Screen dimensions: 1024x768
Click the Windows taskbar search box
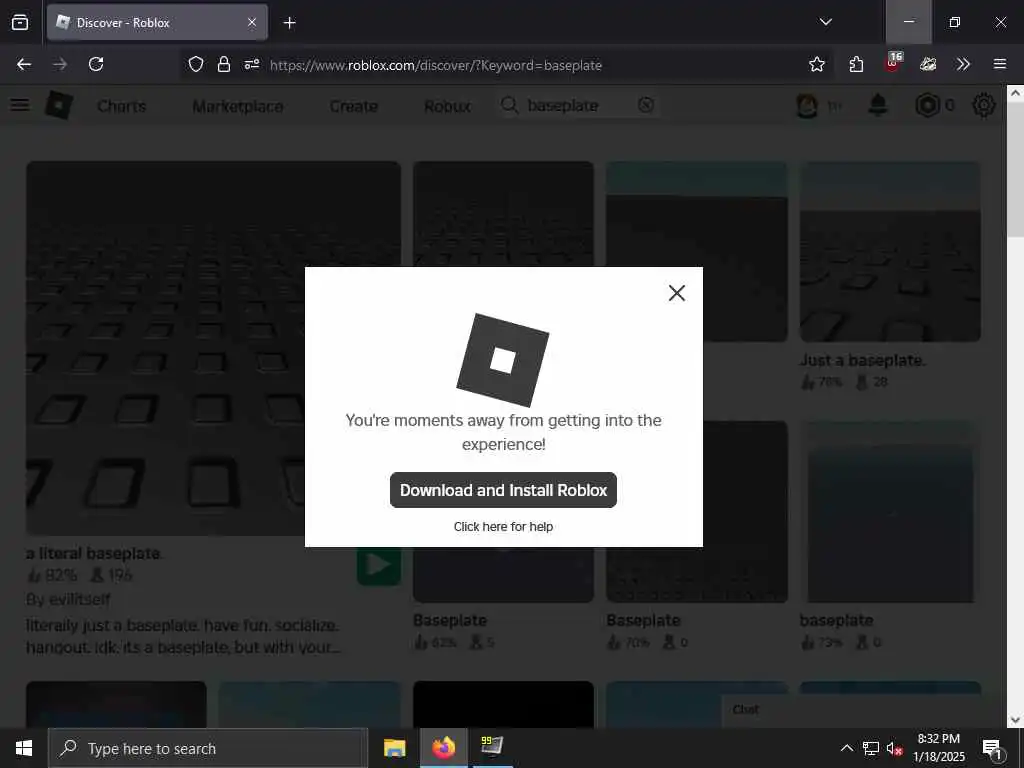pyautogui.click(x=208, y=748)
